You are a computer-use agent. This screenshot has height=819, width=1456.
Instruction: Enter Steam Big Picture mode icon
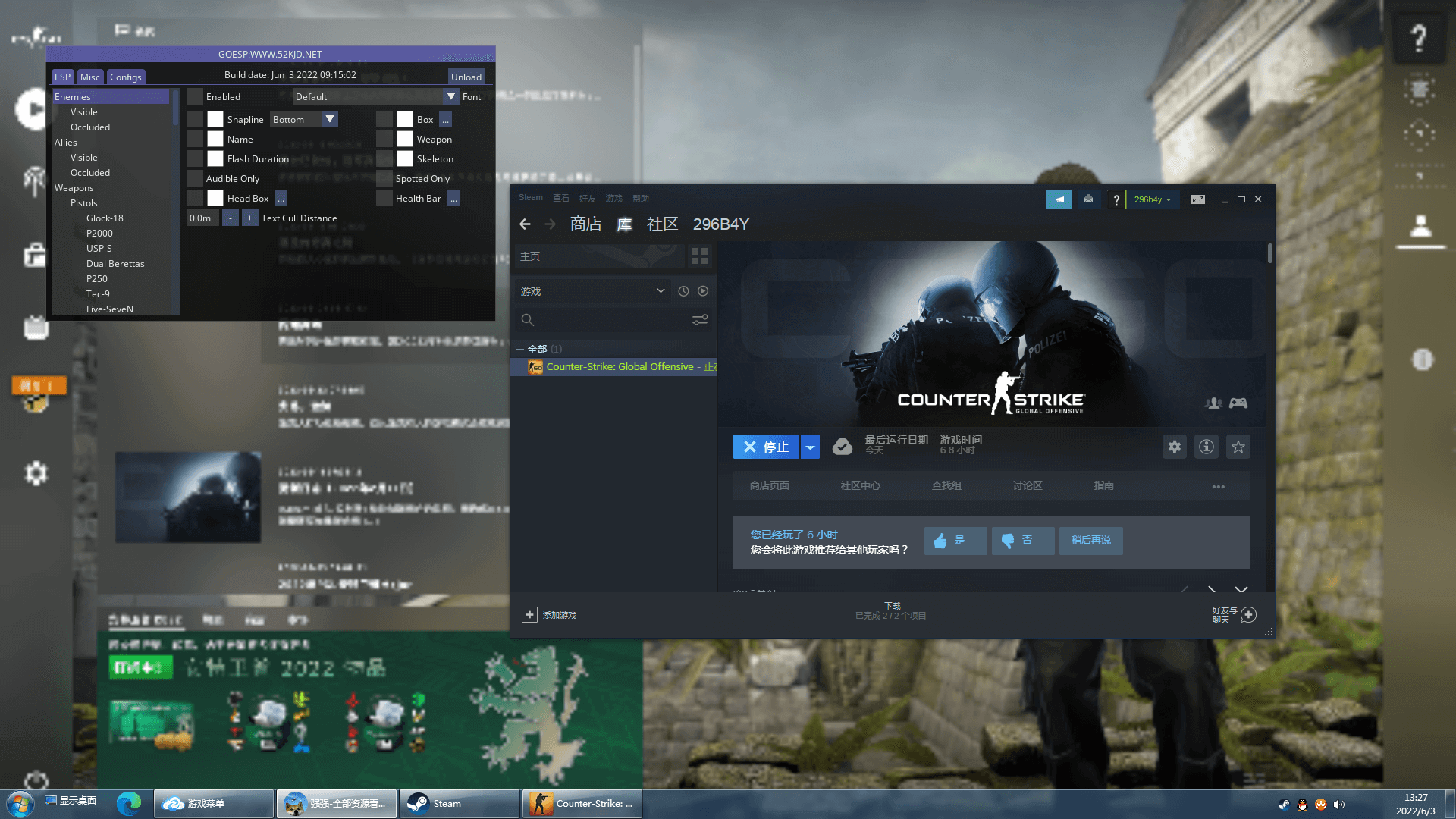point(1198,199)
